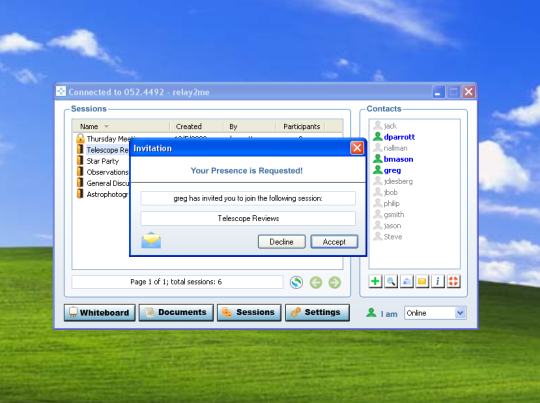Image resolution: width=540 pixels, height=403 pixels.
Task: Select the 'Observations' session row
Action: pos(101,172)
